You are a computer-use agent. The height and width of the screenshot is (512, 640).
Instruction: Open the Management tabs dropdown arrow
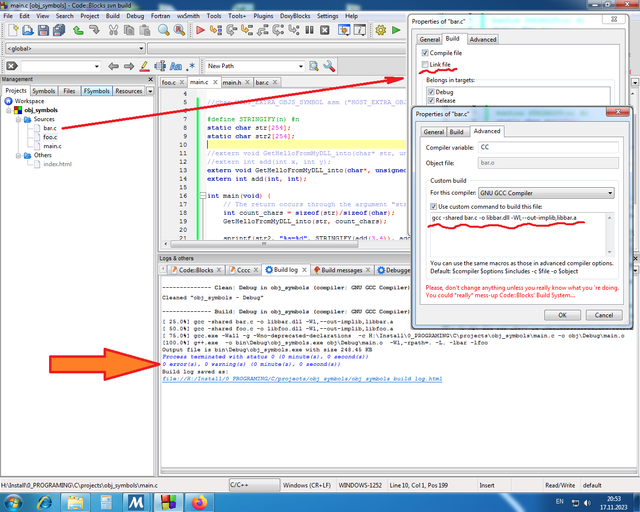pyautogui.click(x=150, y=91)
